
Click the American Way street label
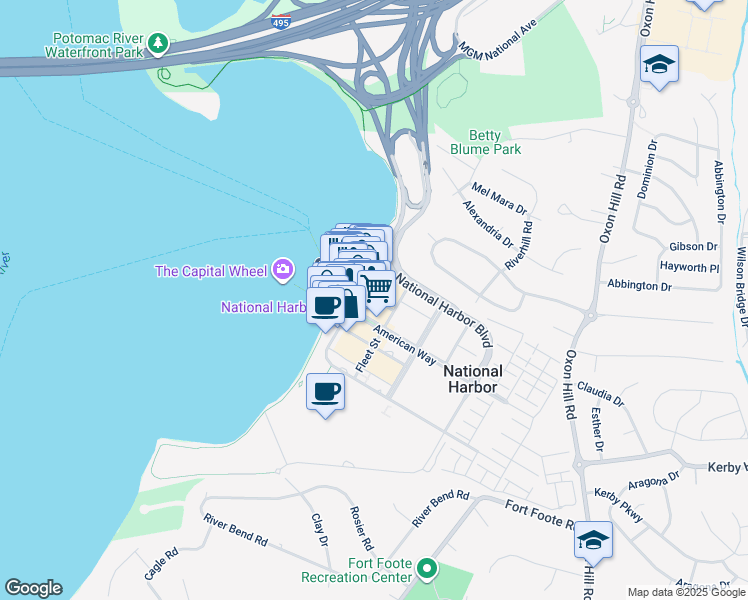coord(405,345)
